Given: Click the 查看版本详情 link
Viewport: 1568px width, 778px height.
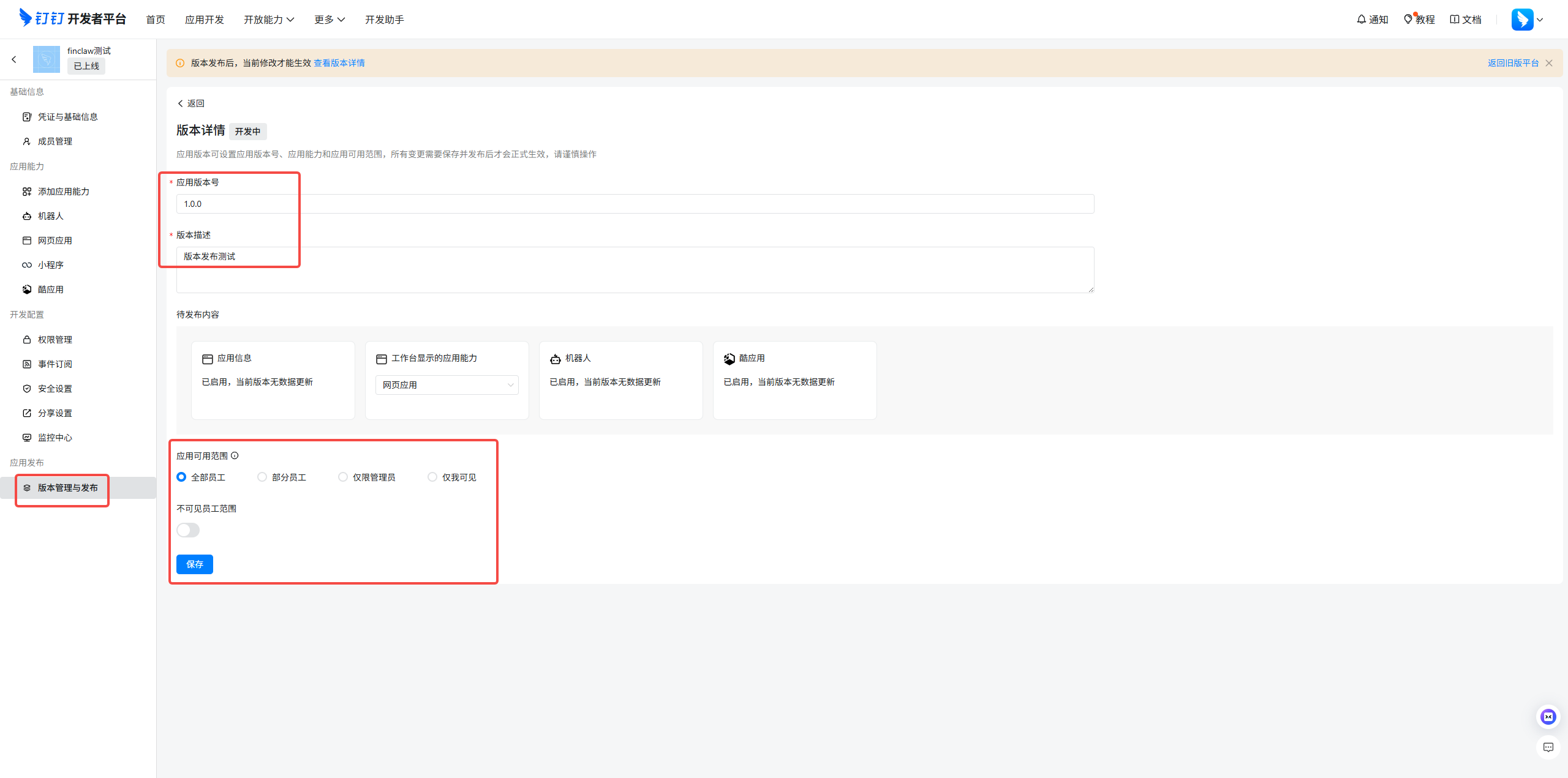Looking at the screenshot, I should coord(339,63).
